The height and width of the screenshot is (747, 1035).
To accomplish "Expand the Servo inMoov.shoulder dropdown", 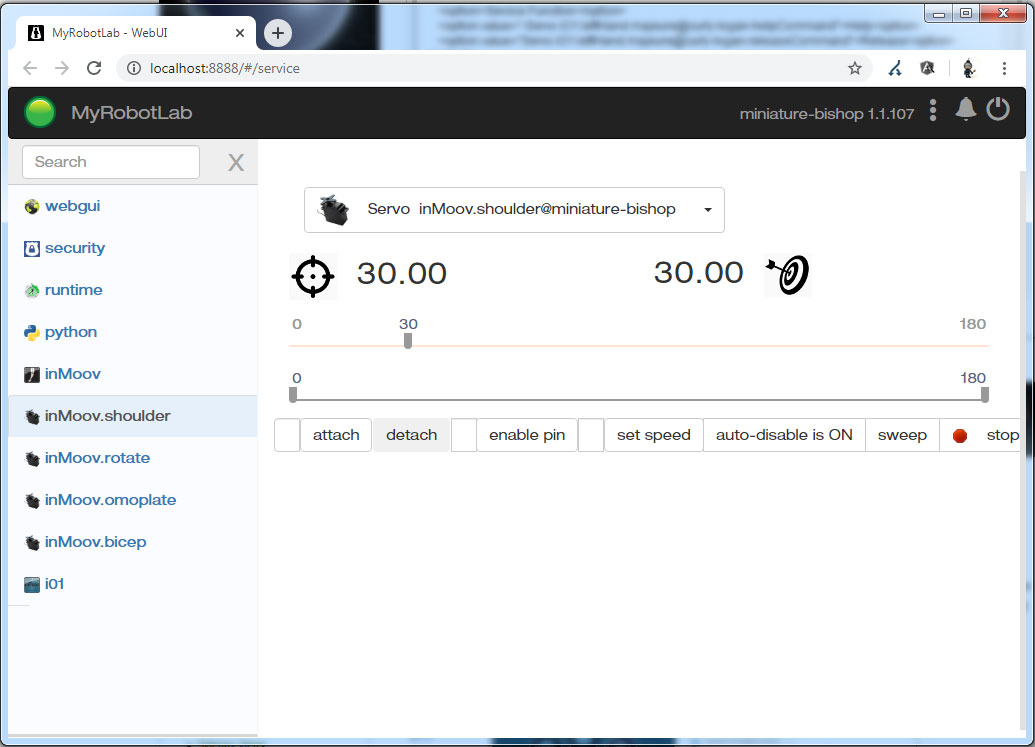I will (x=514, y=210).
